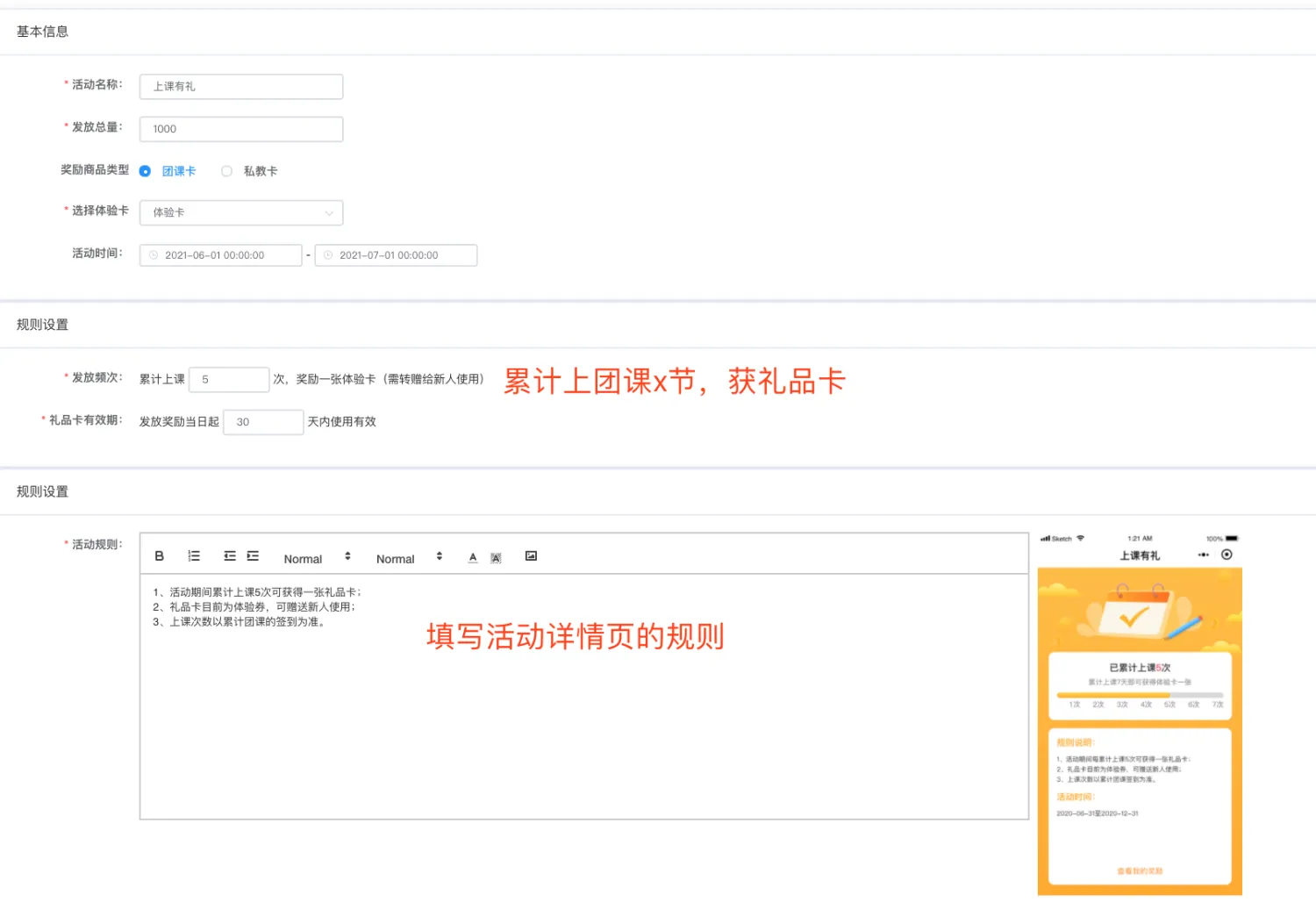
Task: Toggle bold formatting in the rules editor
Action: pyautogui.click(x=159, y=556)
